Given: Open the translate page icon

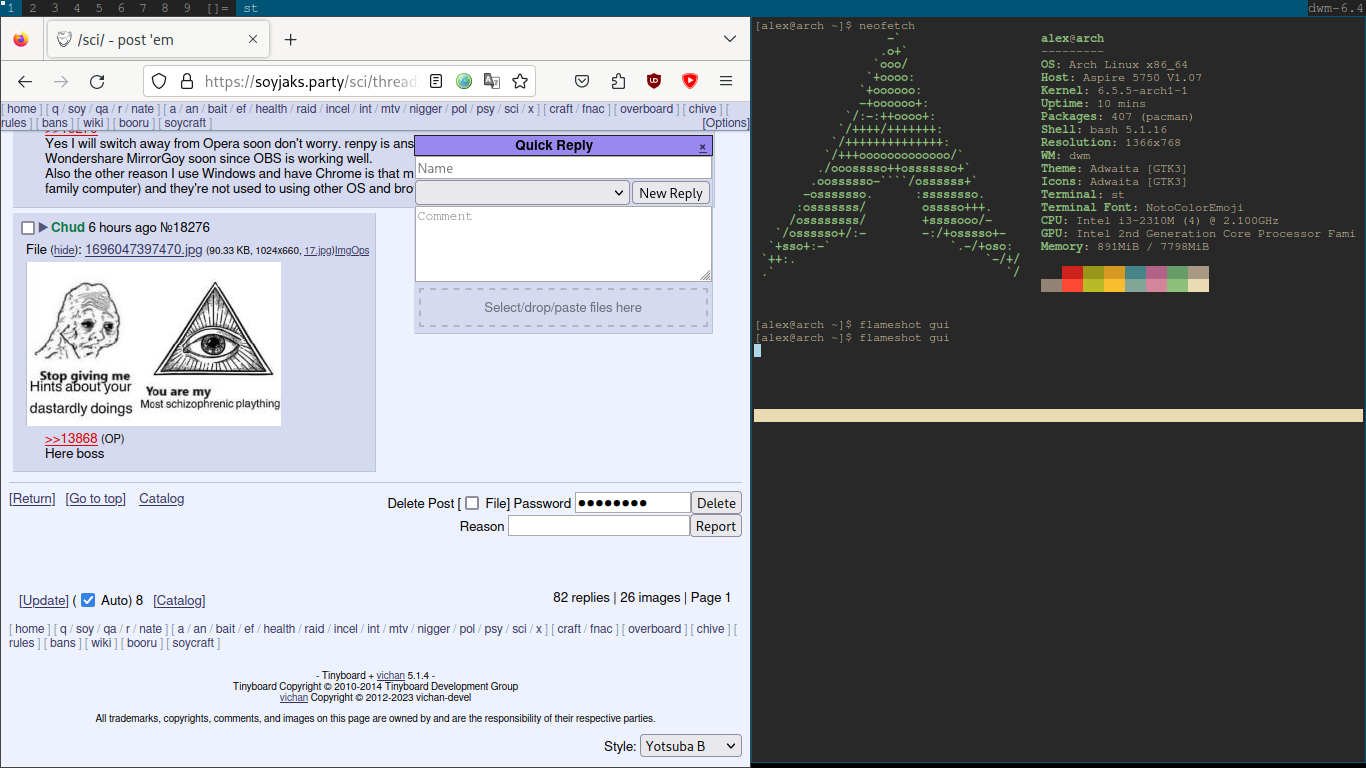Looking at the screenshot, I should 492,82.
